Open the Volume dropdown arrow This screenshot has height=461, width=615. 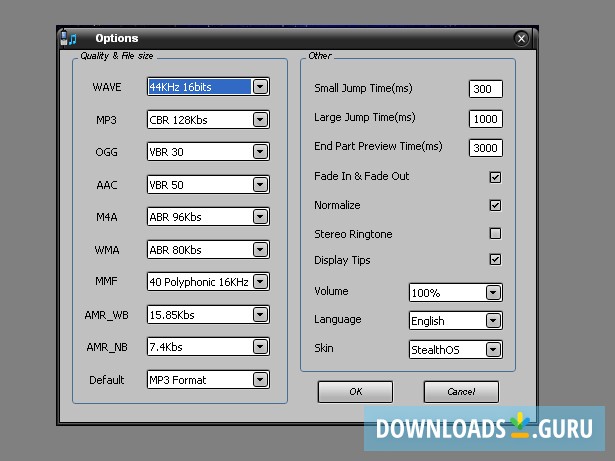tap(493, 292)
